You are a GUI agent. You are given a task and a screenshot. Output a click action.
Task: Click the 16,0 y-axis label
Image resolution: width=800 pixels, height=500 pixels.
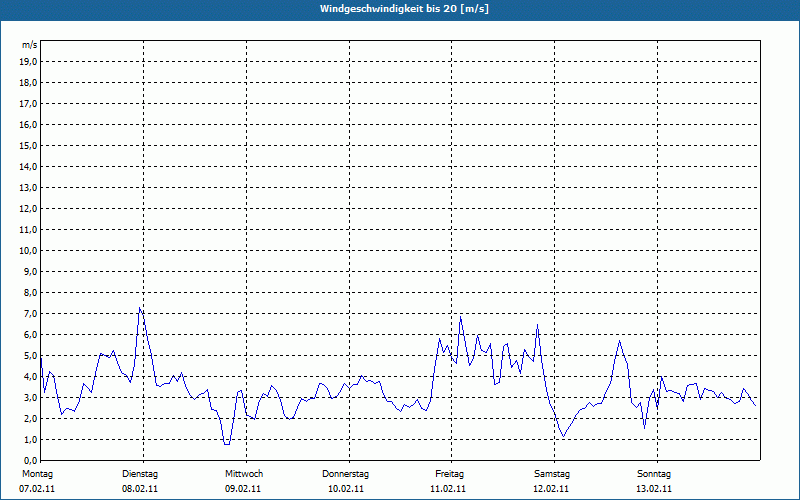28,124
